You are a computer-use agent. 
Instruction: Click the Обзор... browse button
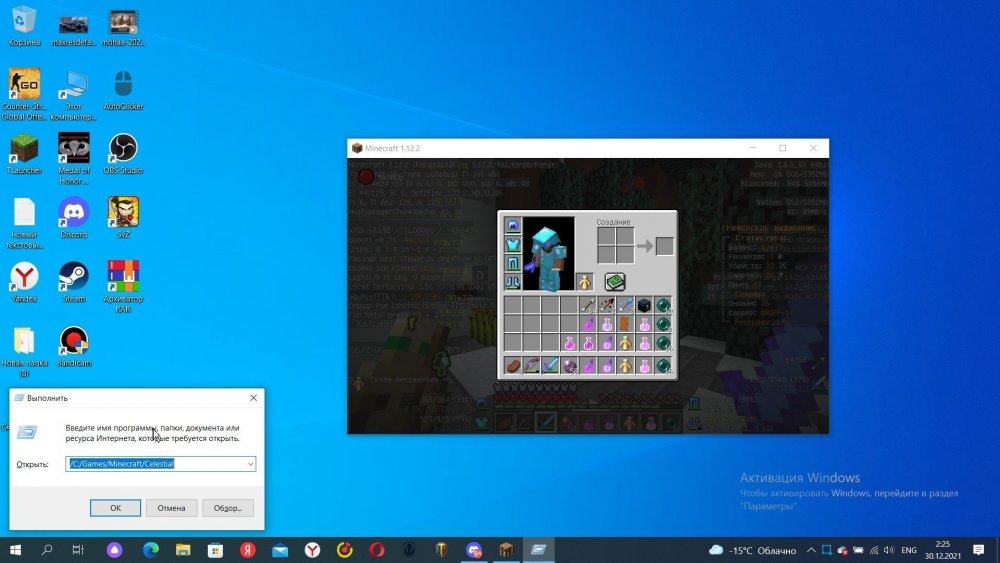coord(228,508)
